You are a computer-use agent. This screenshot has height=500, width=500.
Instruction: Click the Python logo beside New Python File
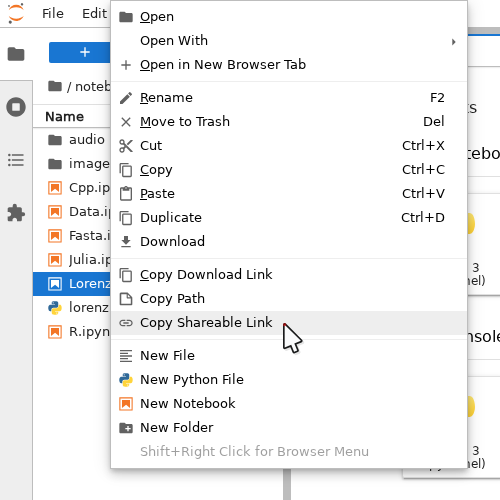pos(126,380)
